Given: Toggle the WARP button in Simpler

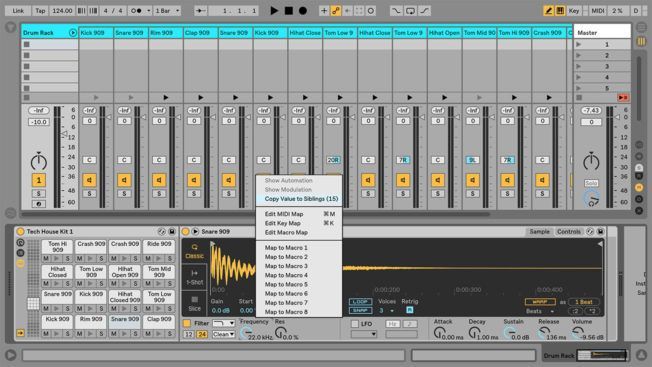Looking at the screenshot, I should 540,302.
